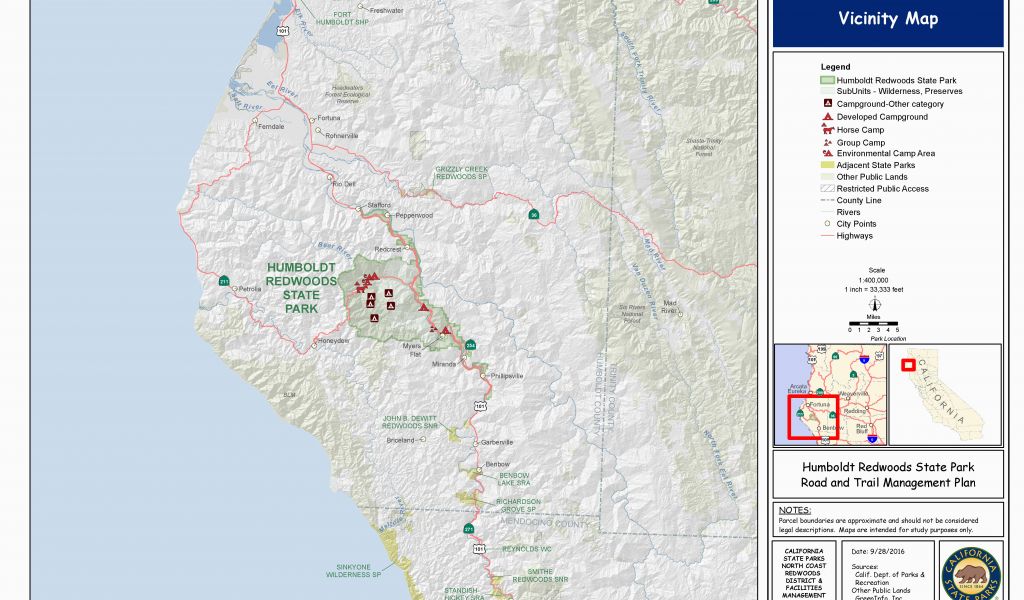This screenshot has width=1024, height=600.
Task: Click the red Highways legend line
Action: pos(827,236)
